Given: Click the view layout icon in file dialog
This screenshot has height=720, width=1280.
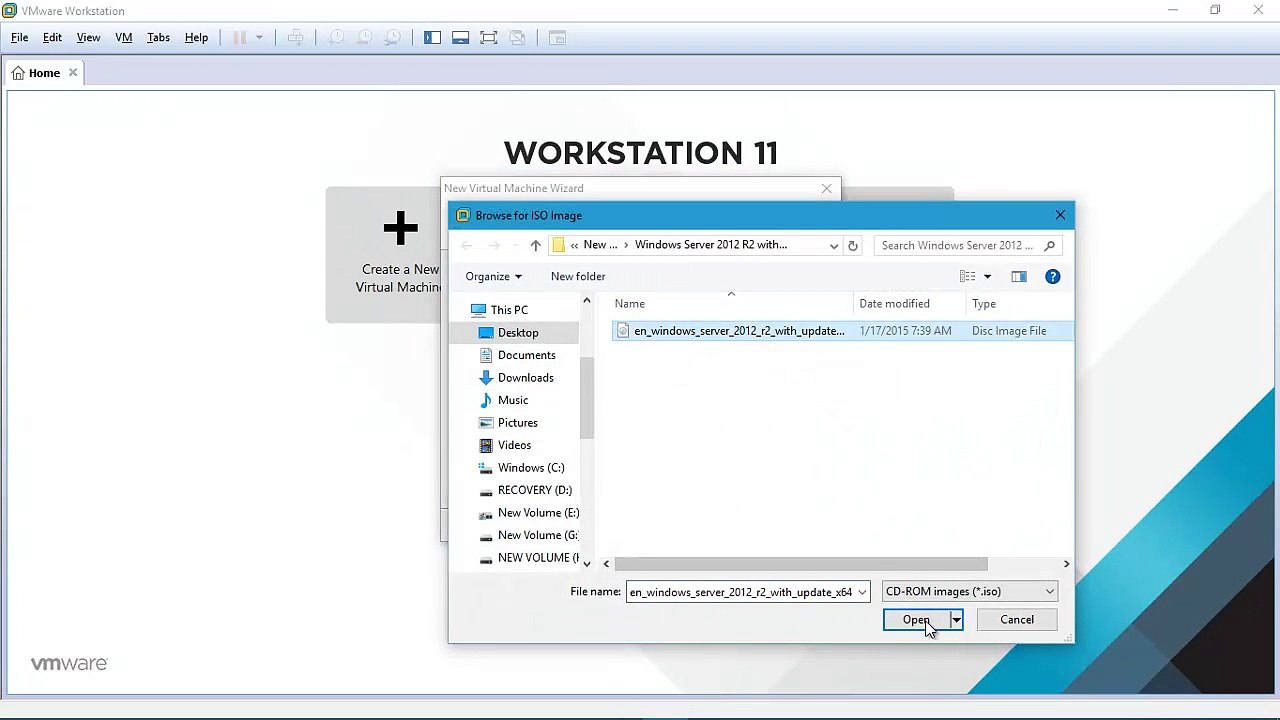Looking at the screenshot, I should click(967, 277).
